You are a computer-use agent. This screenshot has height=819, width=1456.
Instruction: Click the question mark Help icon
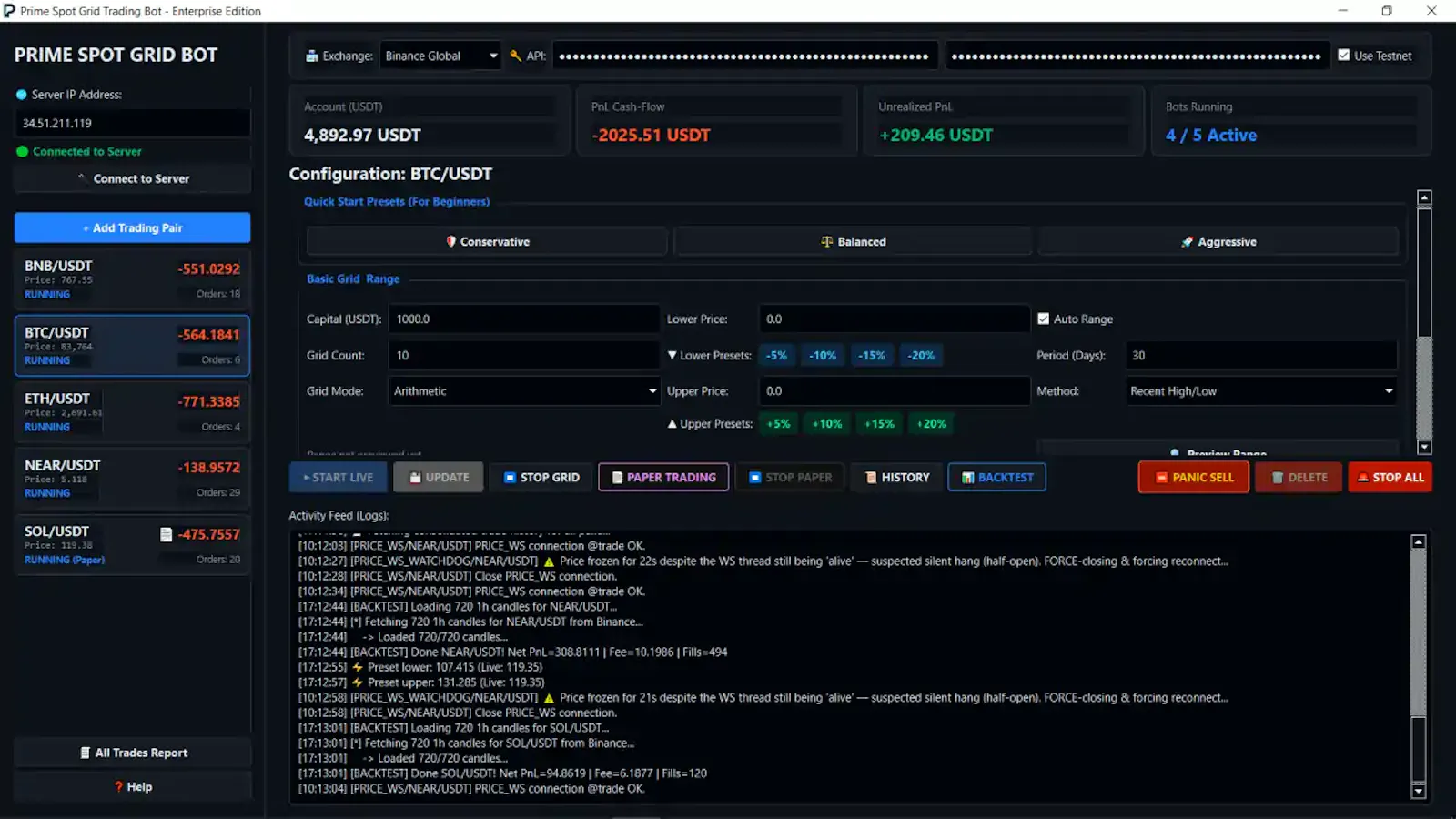pos(118,786)
